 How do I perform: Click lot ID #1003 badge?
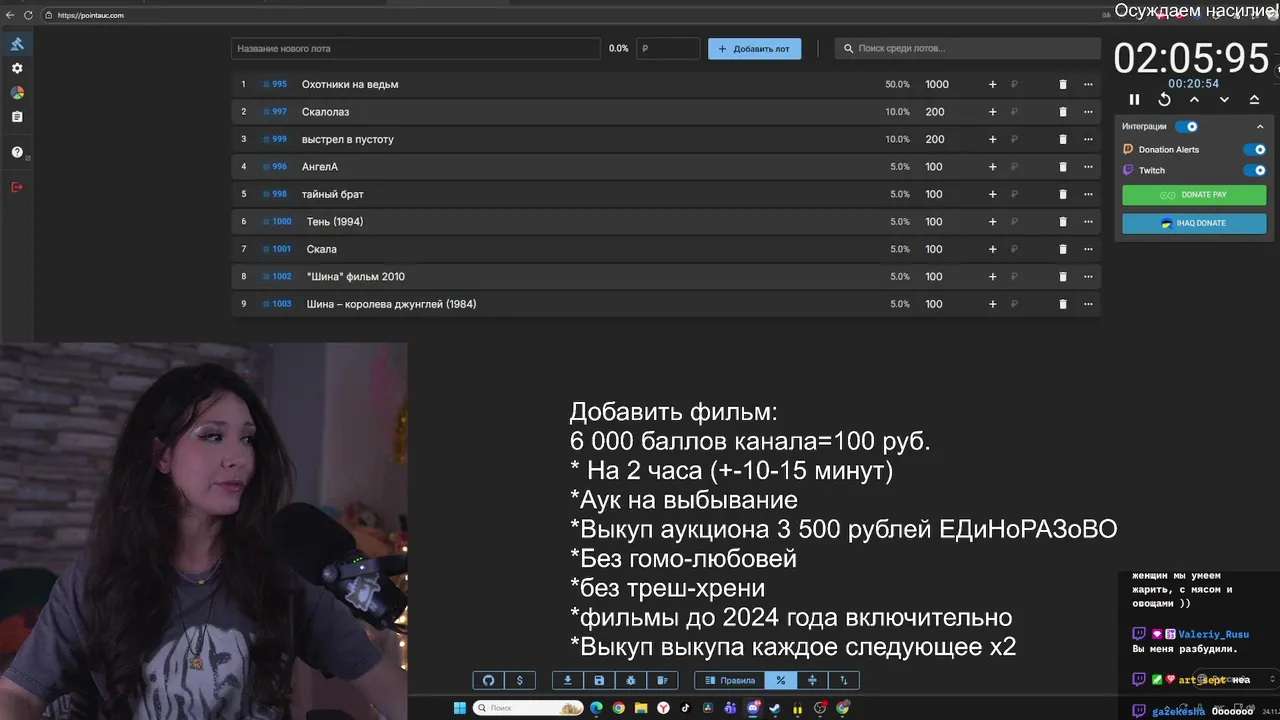277,304
